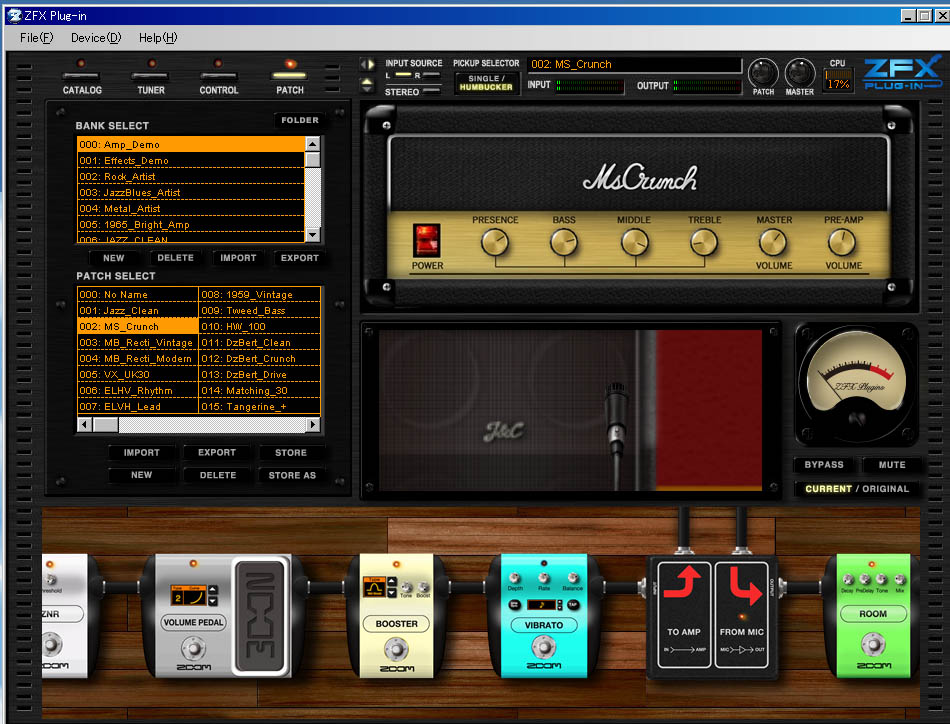
Task: Open the Help menu
Action: point(158,38)
